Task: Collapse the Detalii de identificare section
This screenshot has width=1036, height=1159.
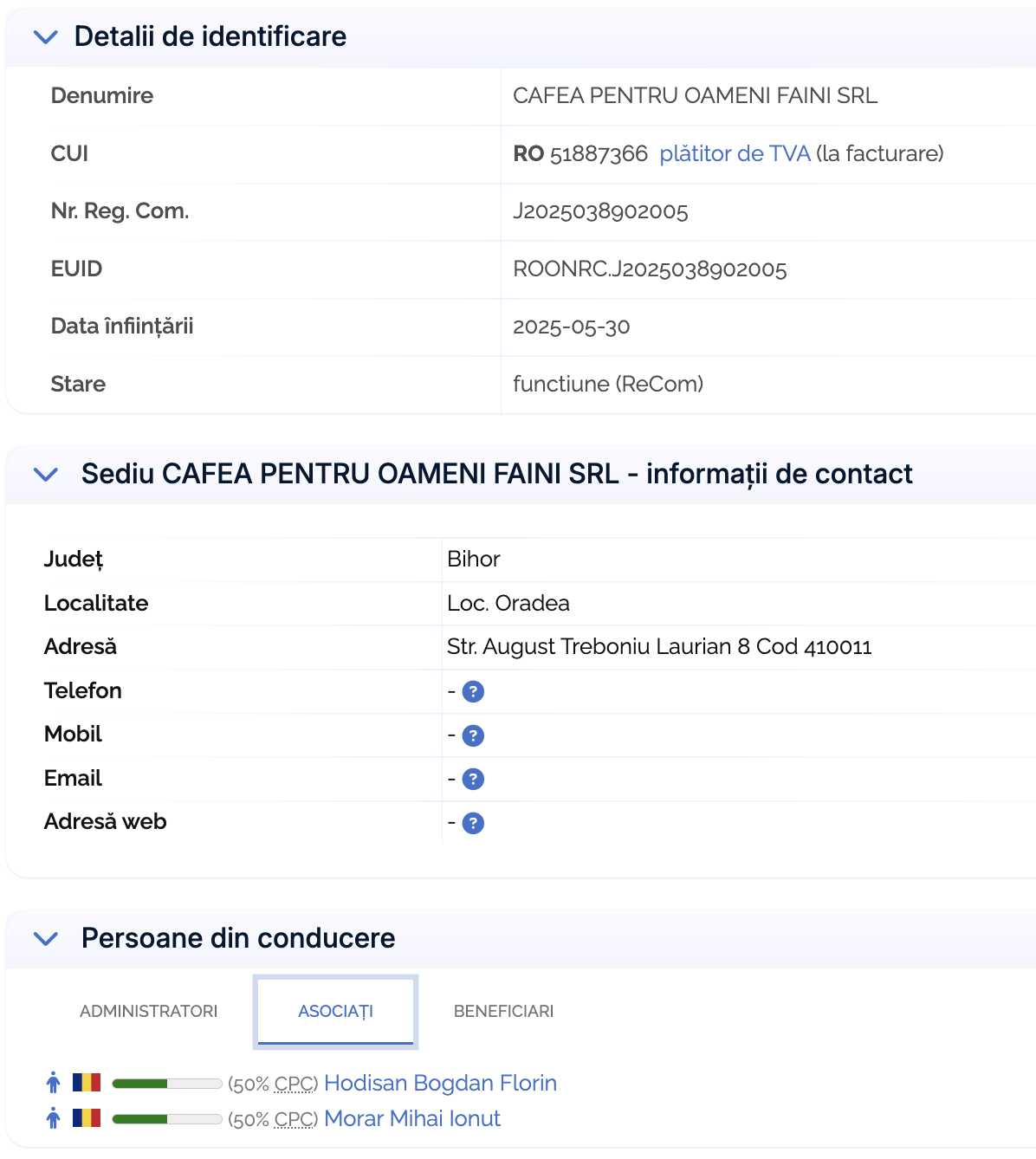Action: [45, 37]
